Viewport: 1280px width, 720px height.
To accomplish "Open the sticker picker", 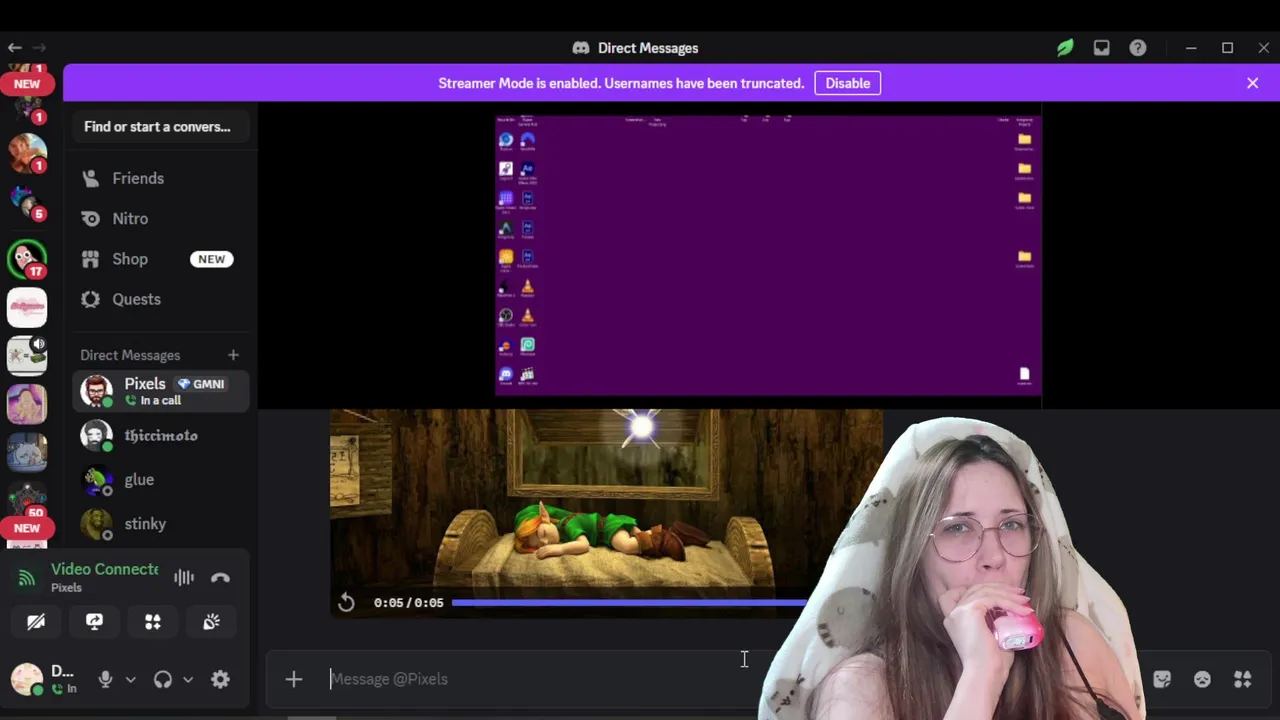I will coord(1162,679).
